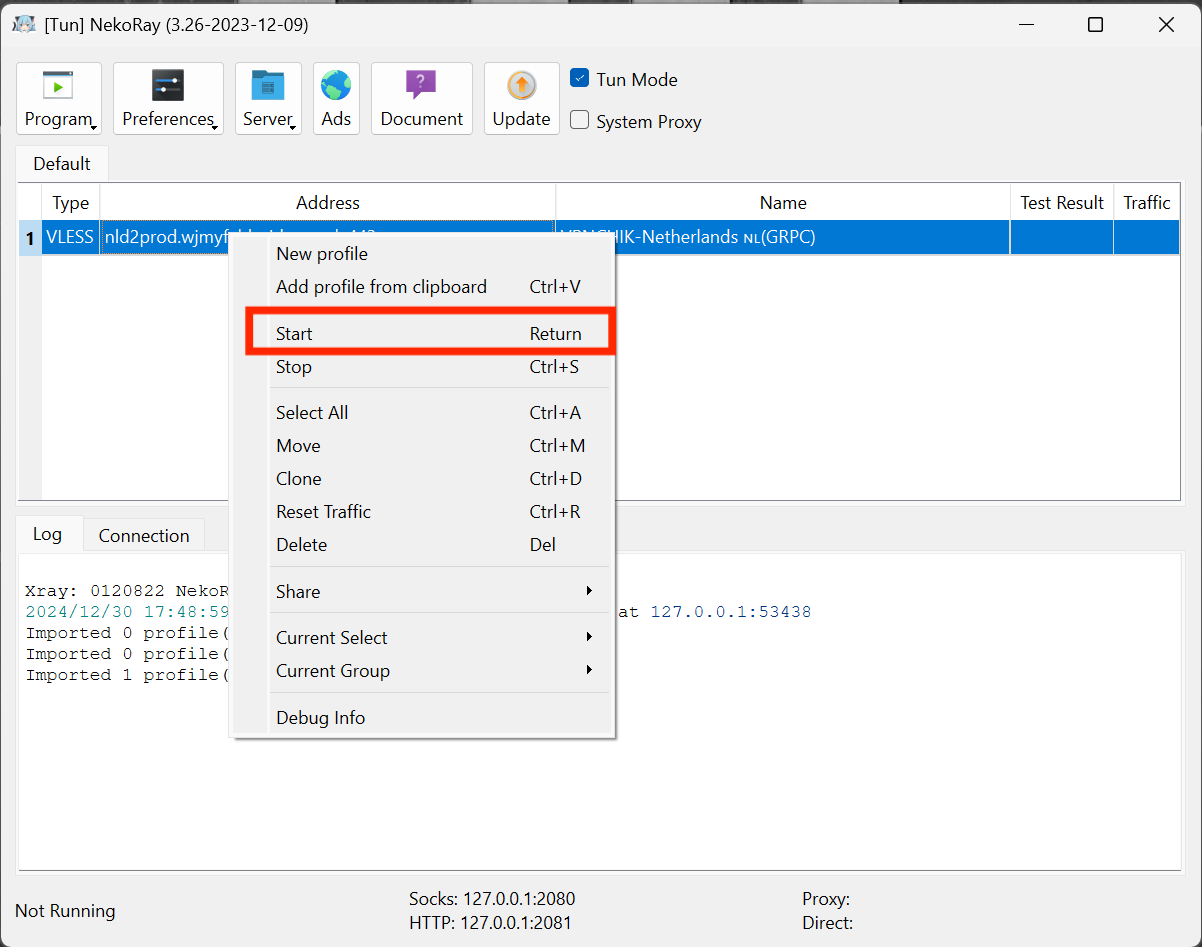Open the Preferences toolbar menu
Image resolution: width=1202 pixels, height=947 pixels.
tap(168, 99)
